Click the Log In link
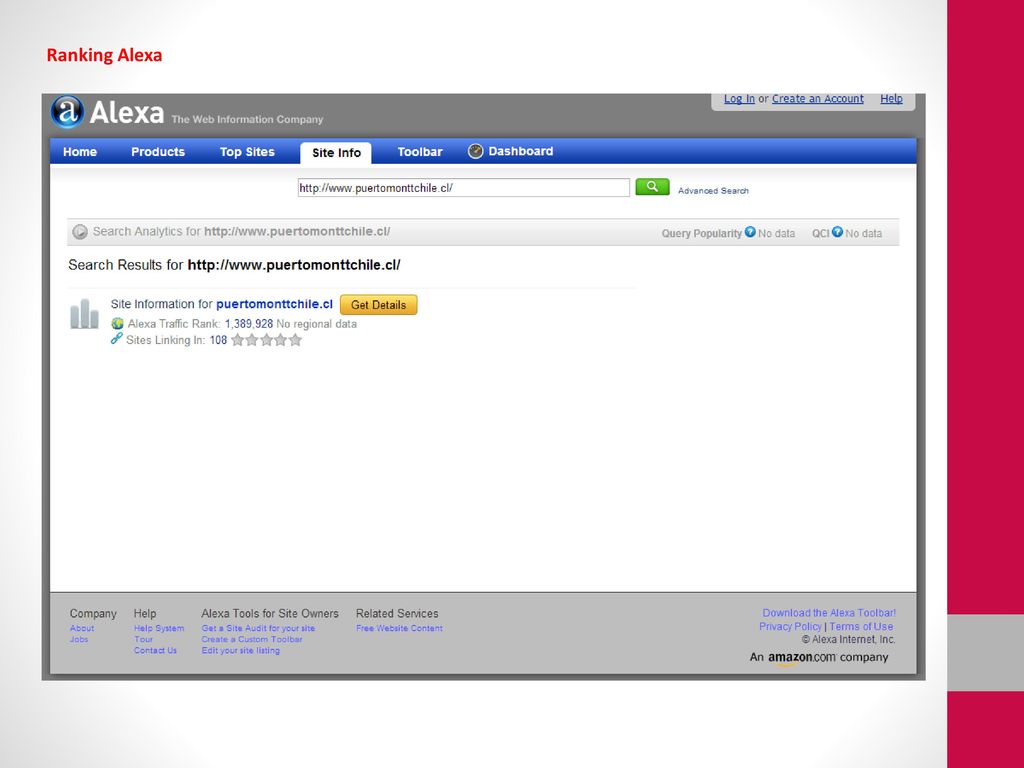 (x=739, y=99)
